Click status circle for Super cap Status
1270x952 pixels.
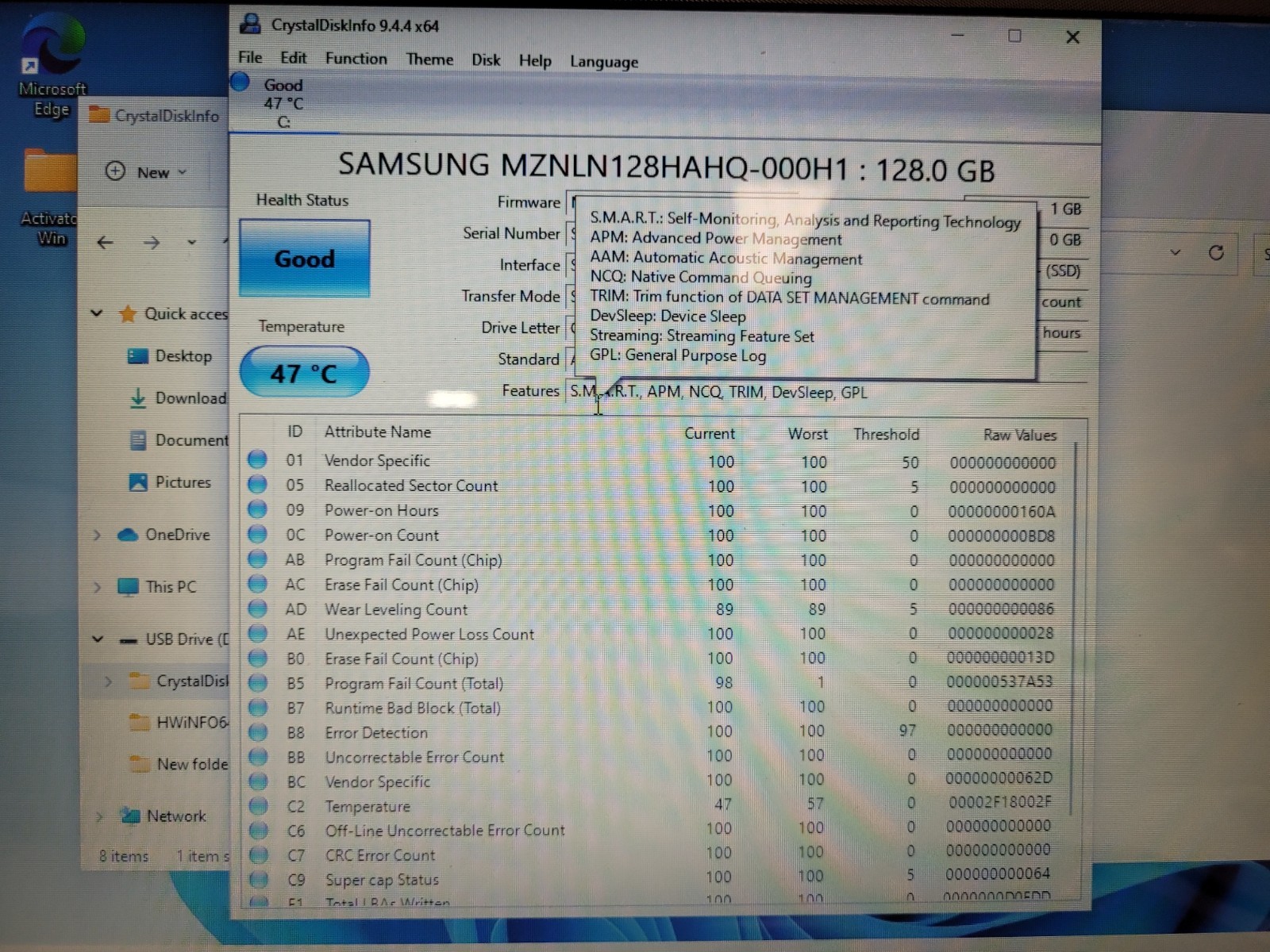tap(258, 879)
